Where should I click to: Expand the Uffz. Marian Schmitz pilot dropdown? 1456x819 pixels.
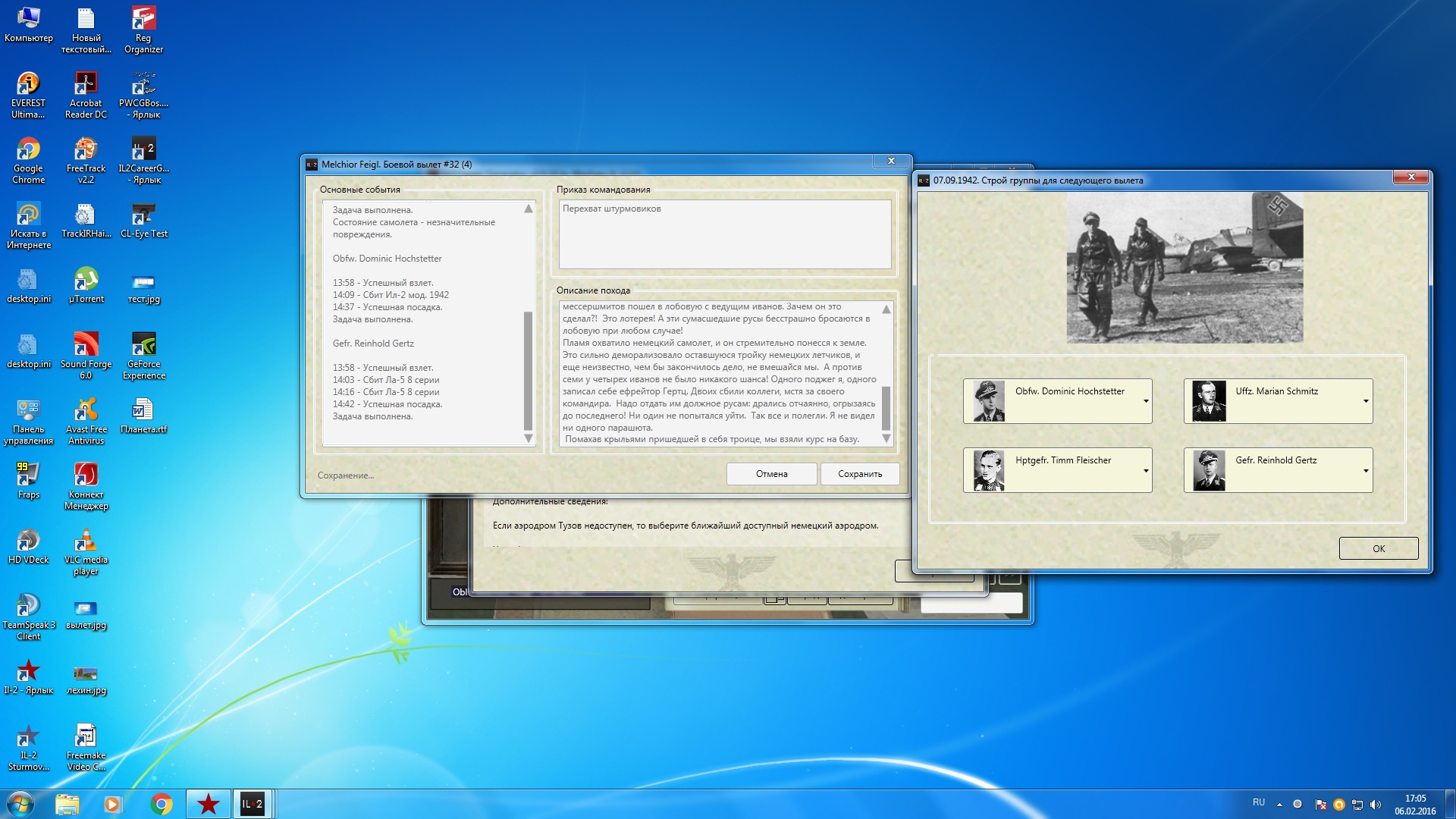[1365, 401]
